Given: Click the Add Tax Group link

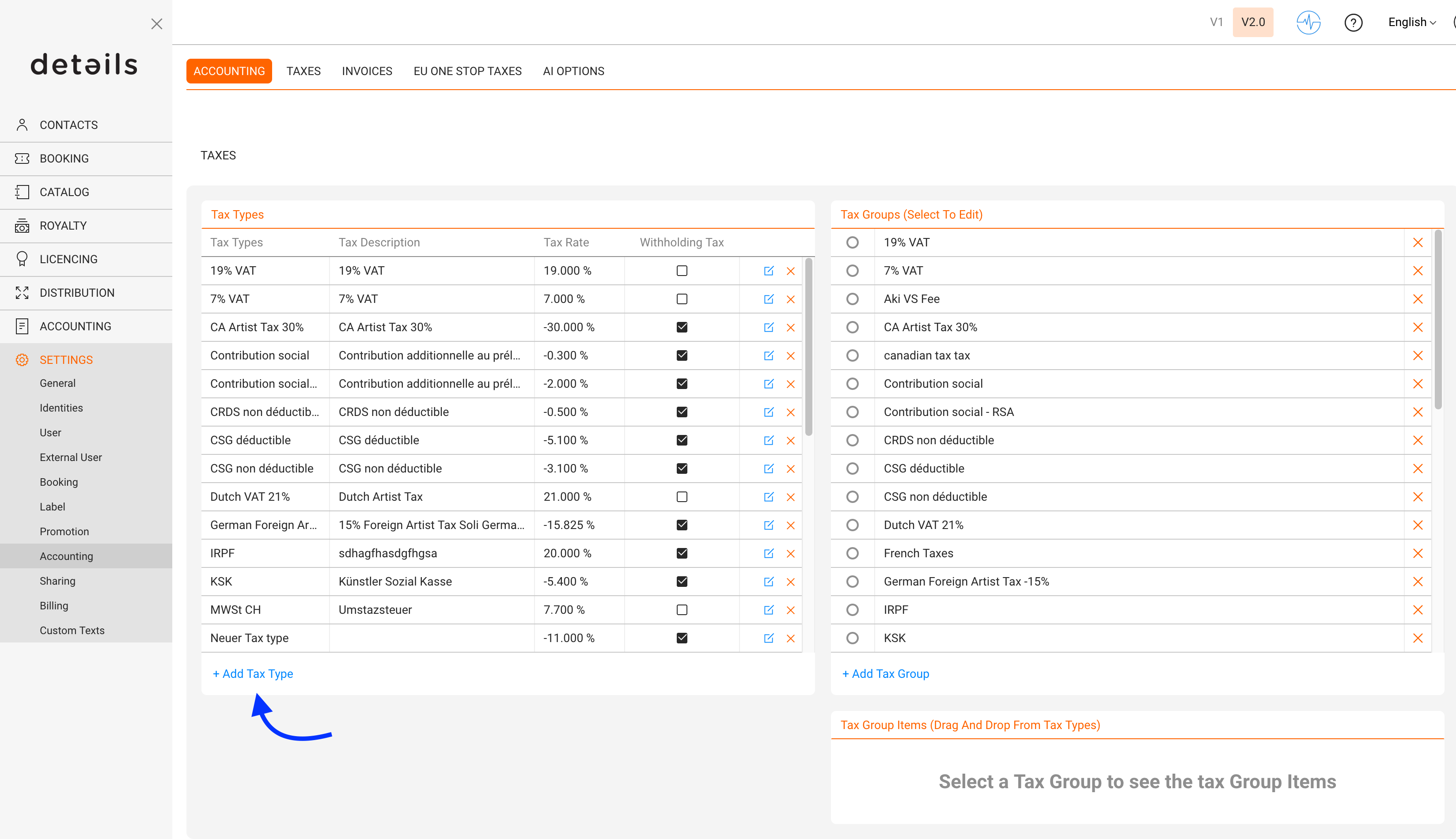Looking at the screenshot, I should pos(885,673).
